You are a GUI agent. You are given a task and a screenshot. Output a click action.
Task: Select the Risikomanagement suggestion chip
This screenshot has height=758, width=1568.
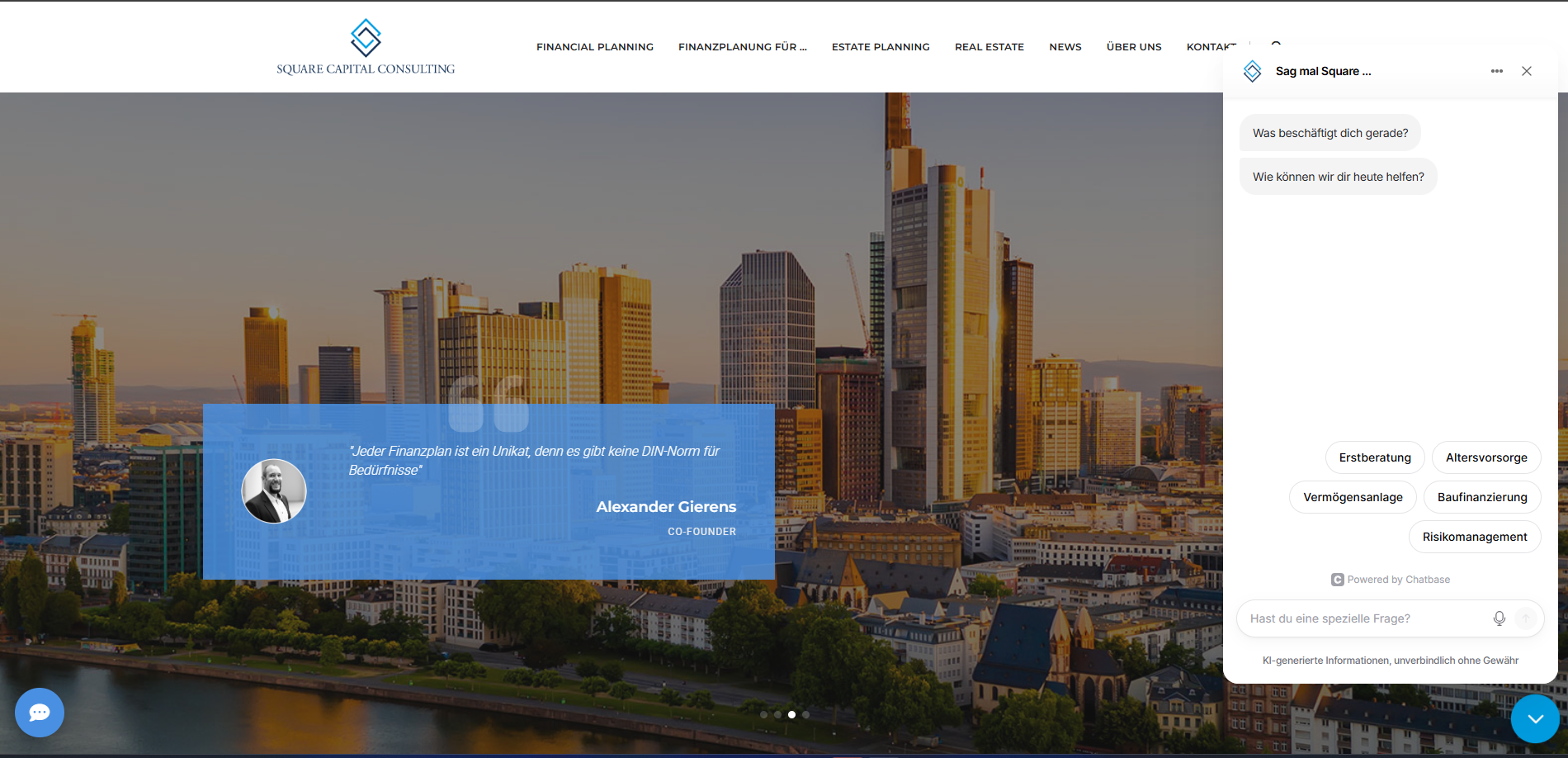(1475, 536)
